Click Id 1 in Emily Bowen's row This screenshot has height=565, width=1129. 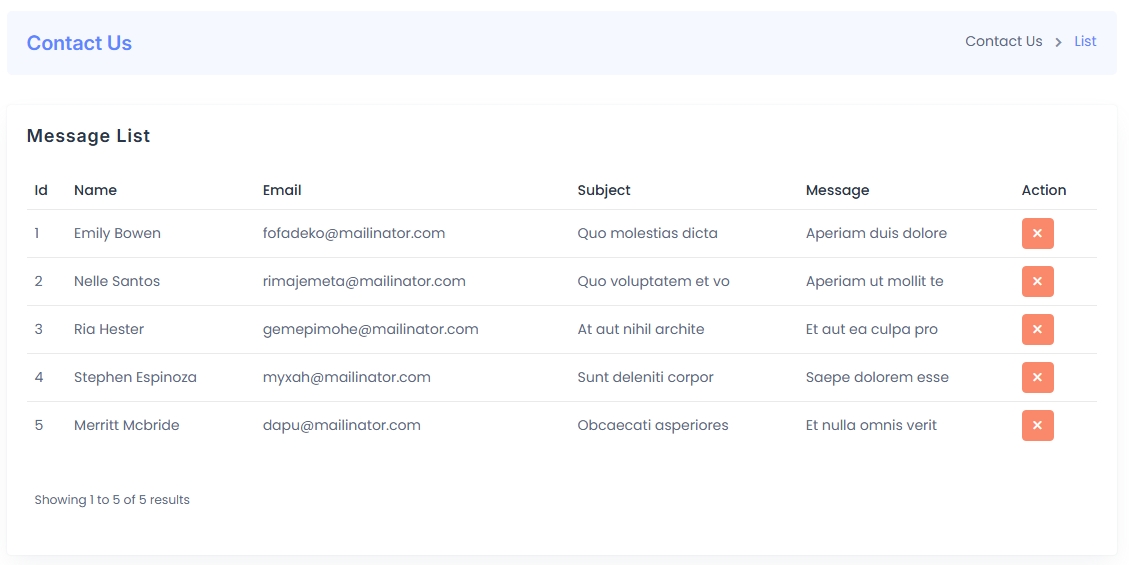[x=37, y=233]
